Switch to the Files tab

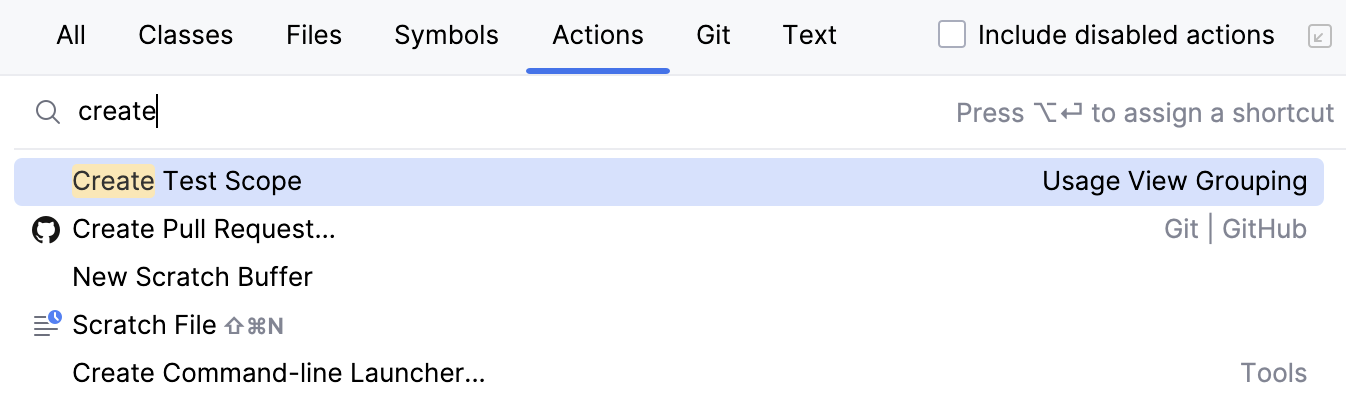[314, 36]
